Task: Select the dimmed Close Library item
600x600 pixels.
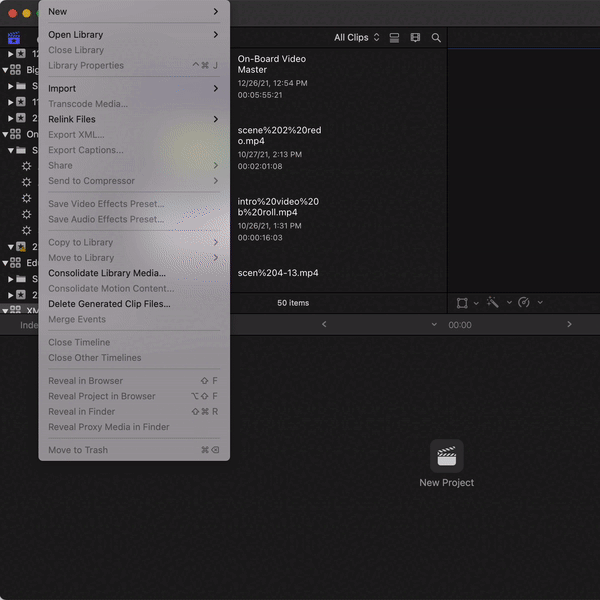Action: (134, 50)
